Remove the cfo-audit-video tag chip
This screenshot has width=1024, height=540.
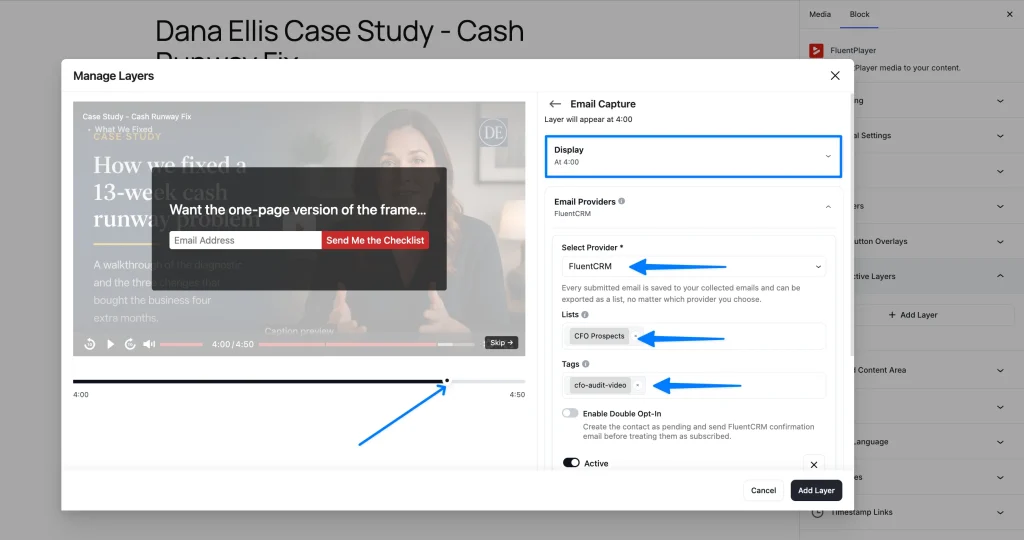637,385
